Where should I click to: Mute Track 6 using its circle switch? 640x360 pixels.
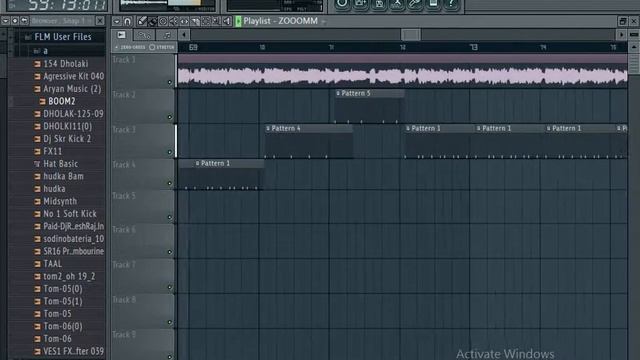[170, 252]
